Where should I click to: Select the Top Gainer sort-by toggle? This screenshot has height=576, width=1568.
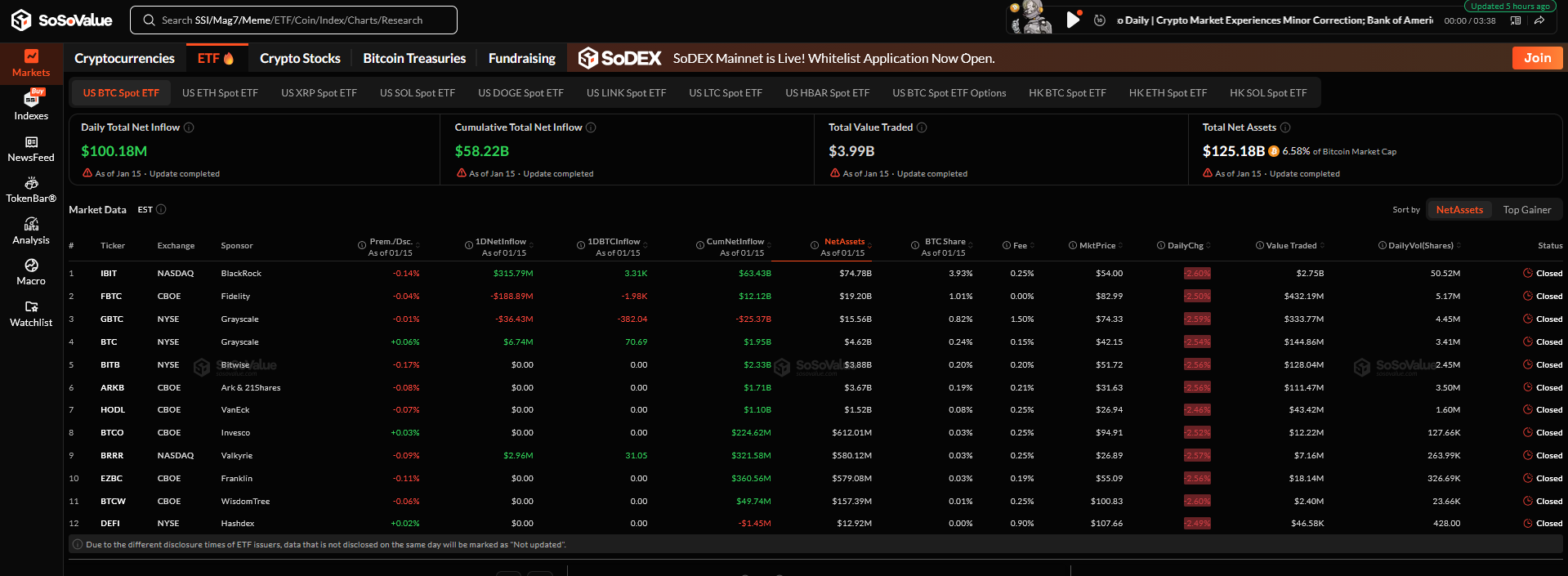tap(1526, 210)
